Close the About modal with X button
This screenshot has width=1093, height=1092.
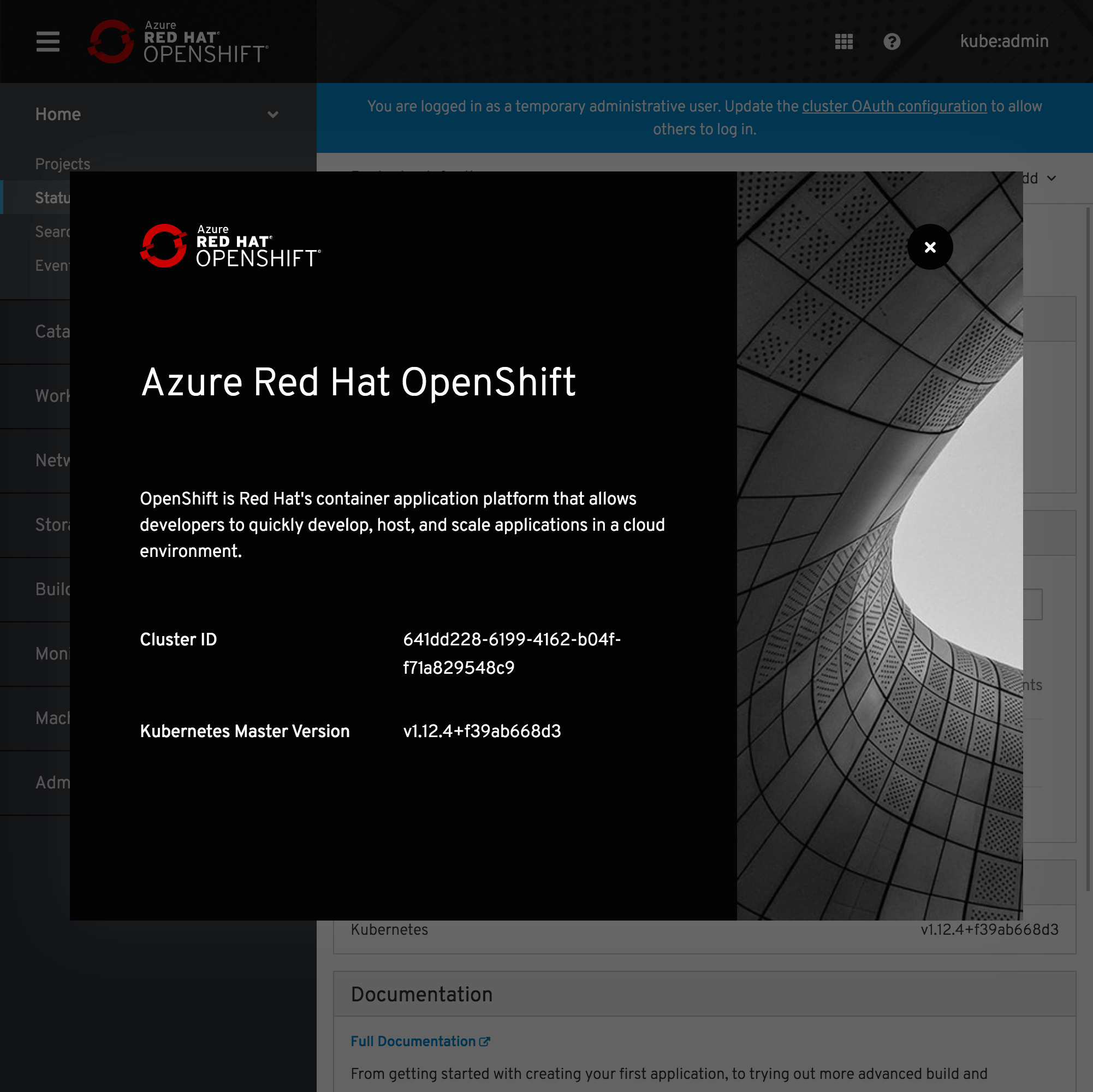930,247
